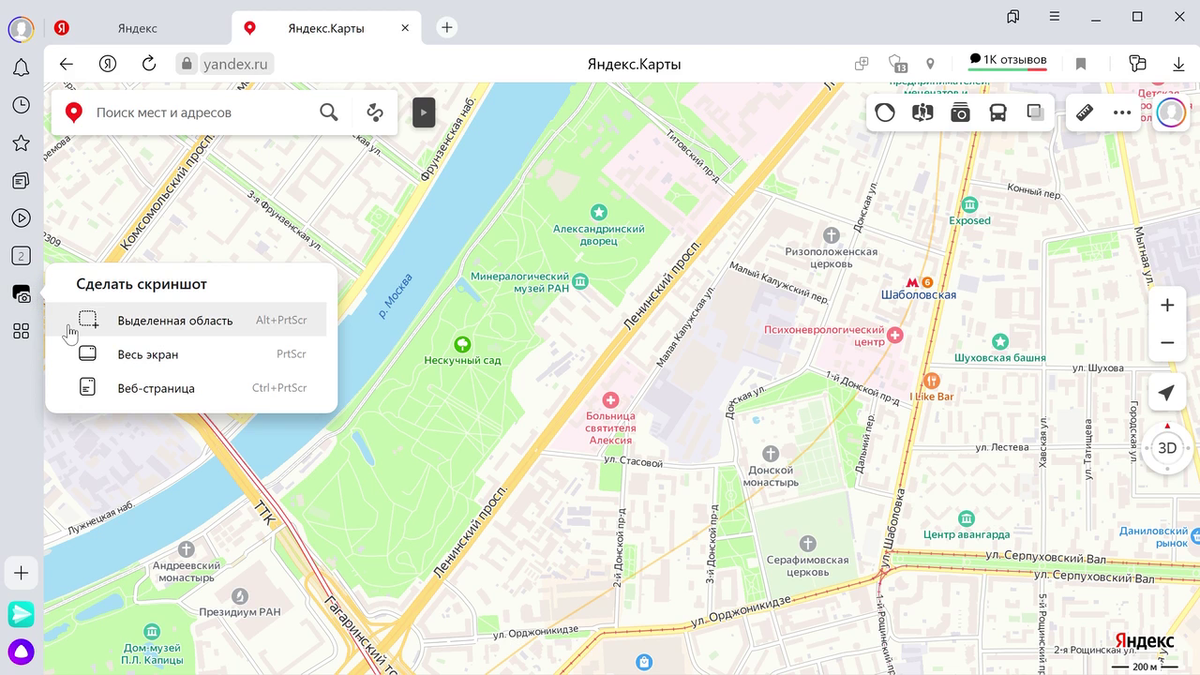
Task: Open the 1K отзывов reviews button
Action: [x=1008, y=60]
